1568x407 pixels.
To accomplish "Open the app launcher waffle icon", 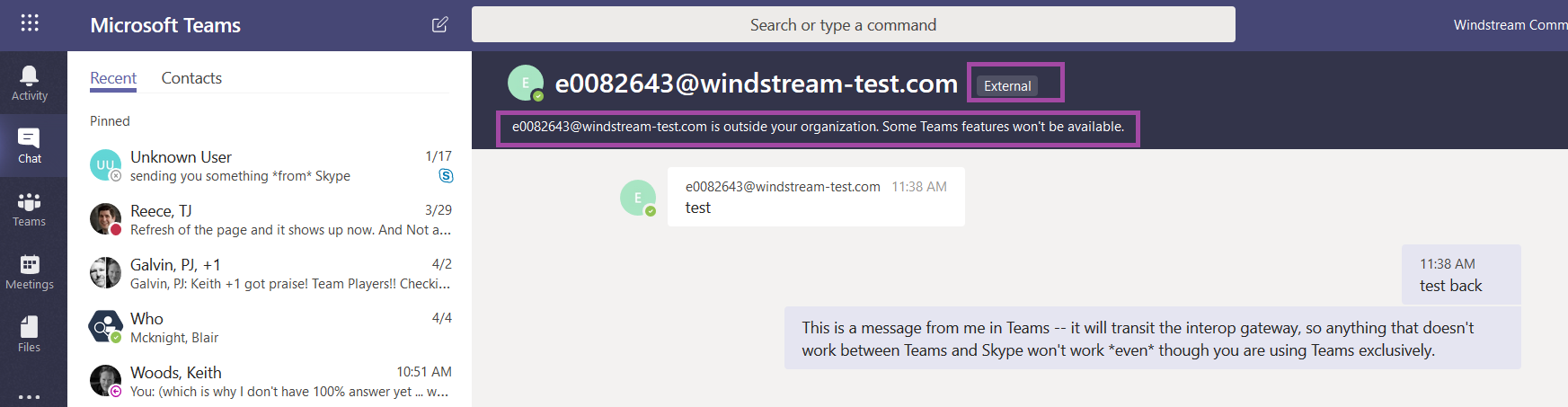I will pos(30,23).
